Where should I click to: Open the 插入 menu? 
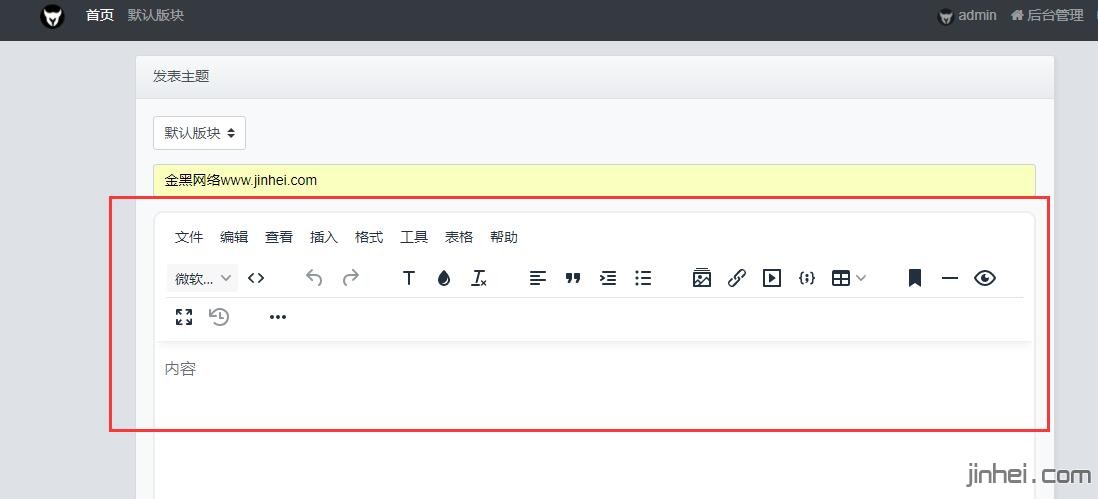[x=324, y=237]
